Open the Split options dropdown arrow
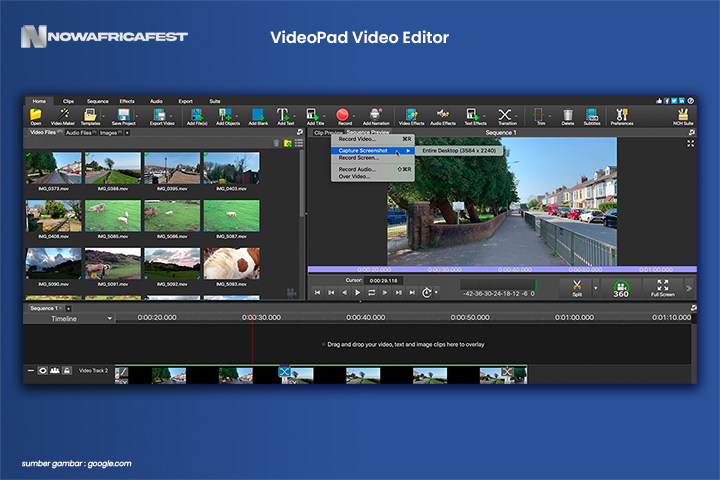 596,288
